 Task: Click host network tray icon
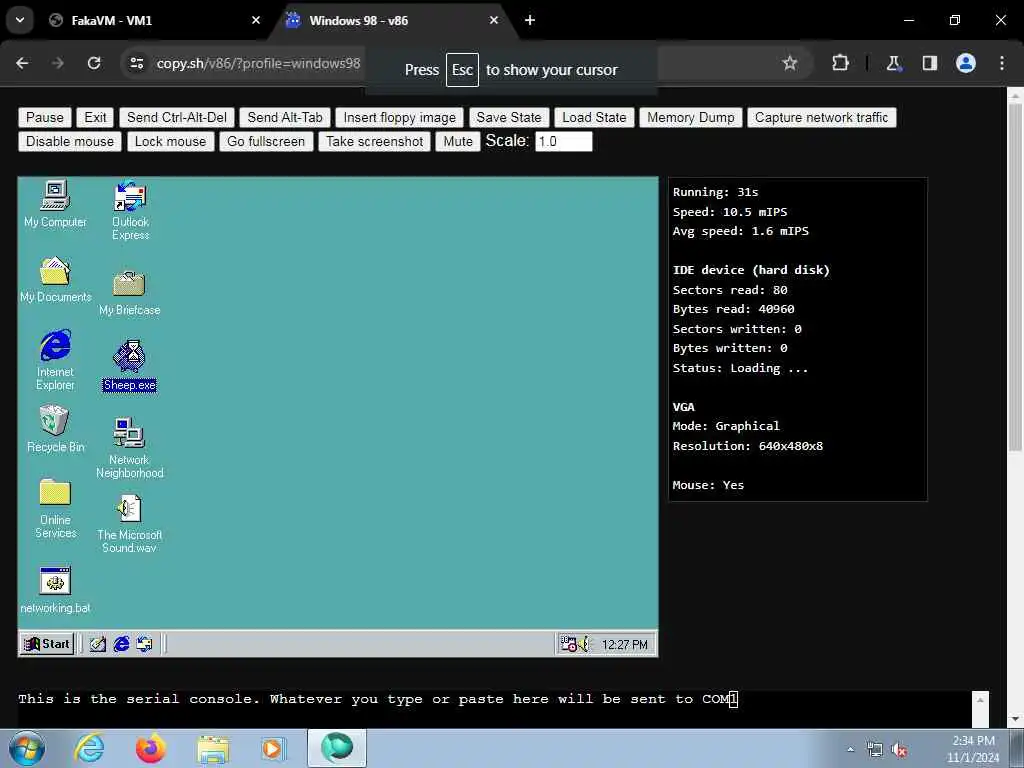(x=874, y=750)
